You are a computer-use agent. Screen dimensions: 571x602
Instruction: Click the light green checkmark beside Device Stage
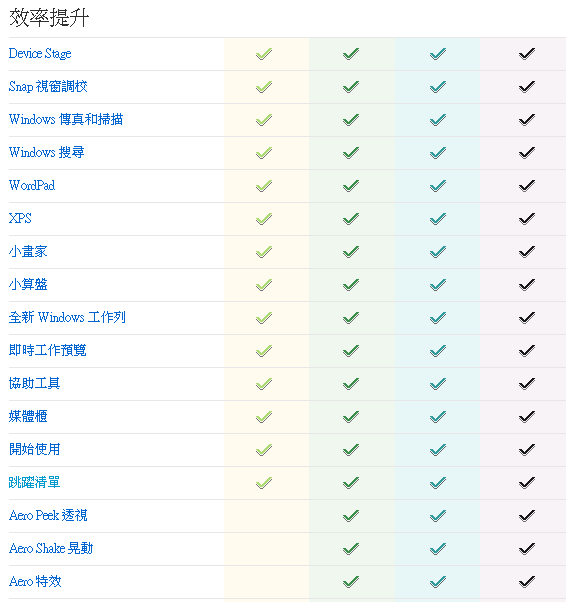coord(264,54)
